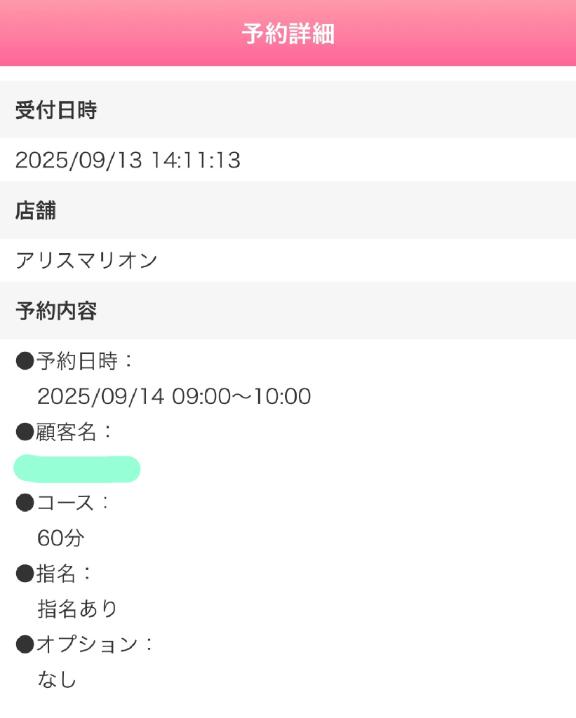
Task: Click the bullet icon beside 予約日時
Action: [x=25, y=361]
